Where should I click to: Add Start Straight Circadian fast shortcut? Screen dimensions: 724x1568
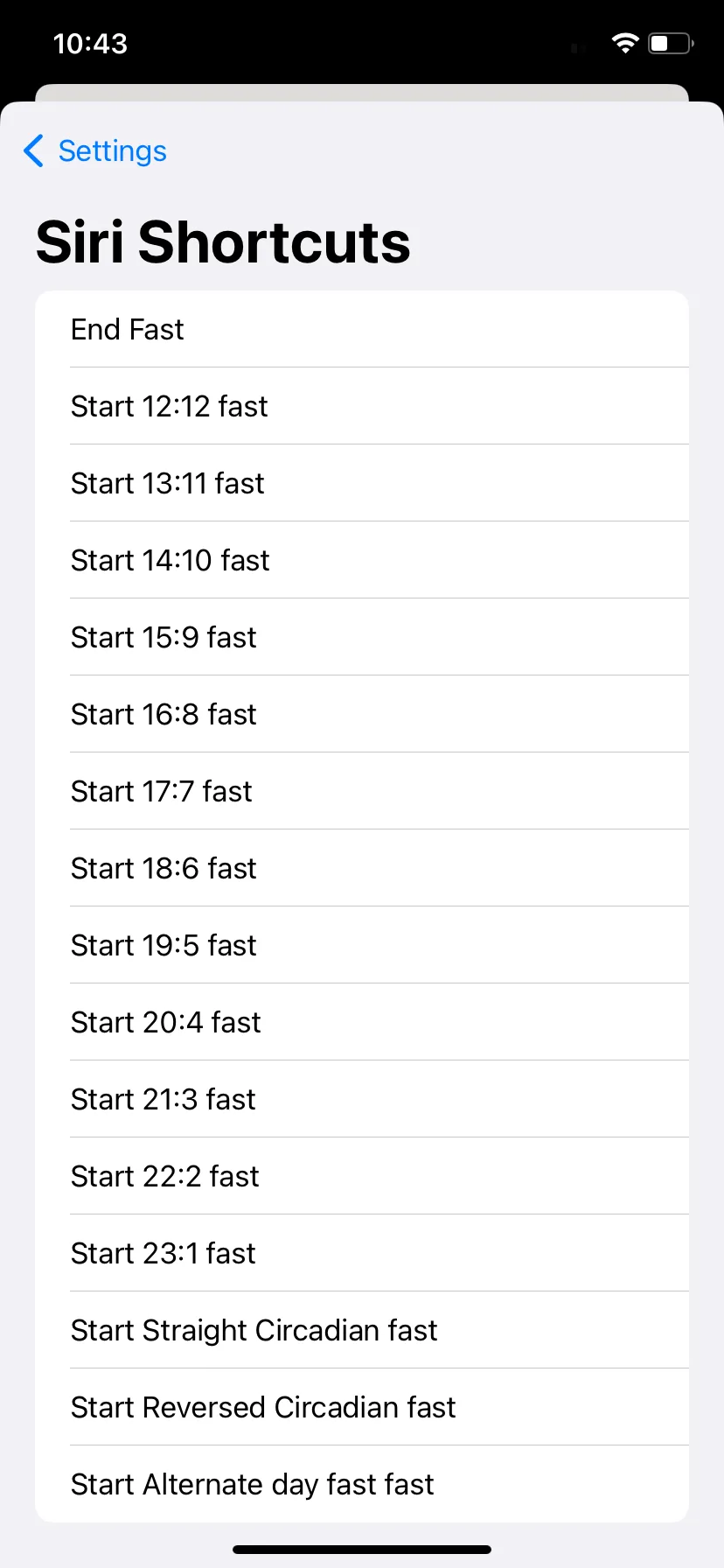362,1330
